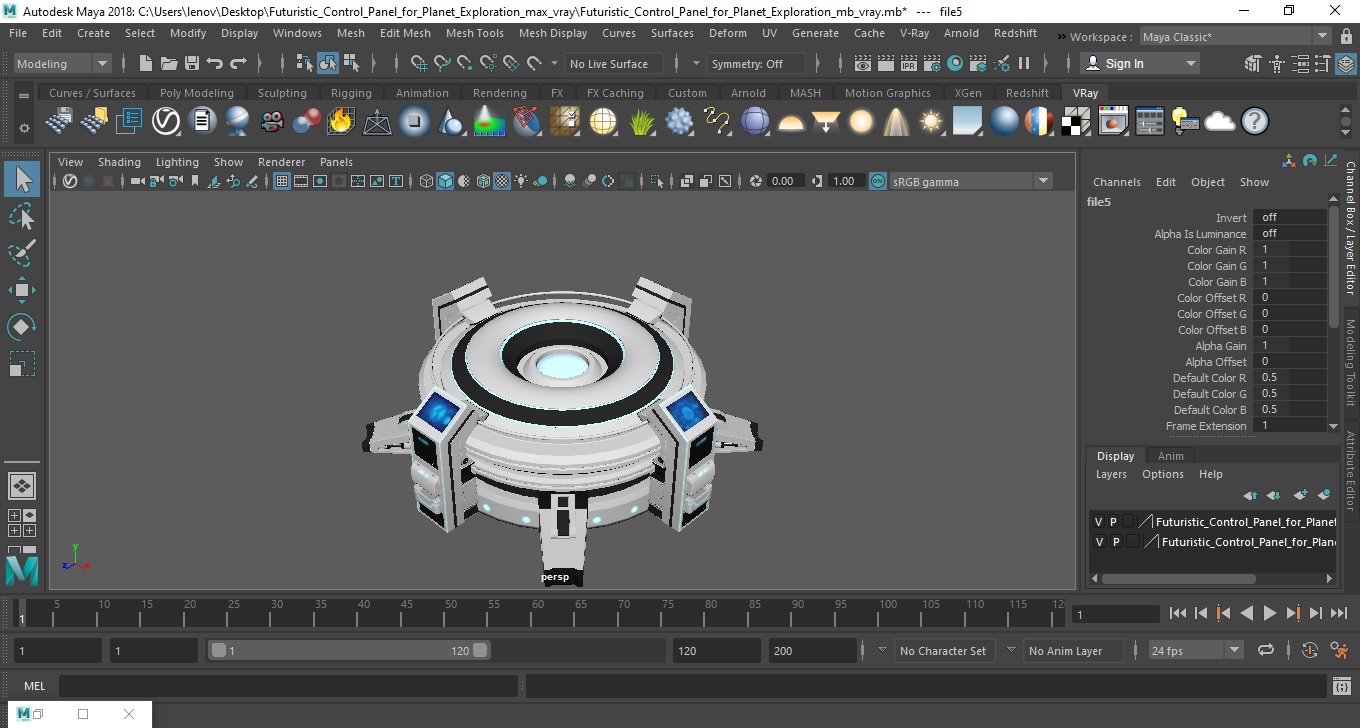Create a new scene with the blank page icon
Screen dimensions: 1360x728
click(x=146, y=63)
